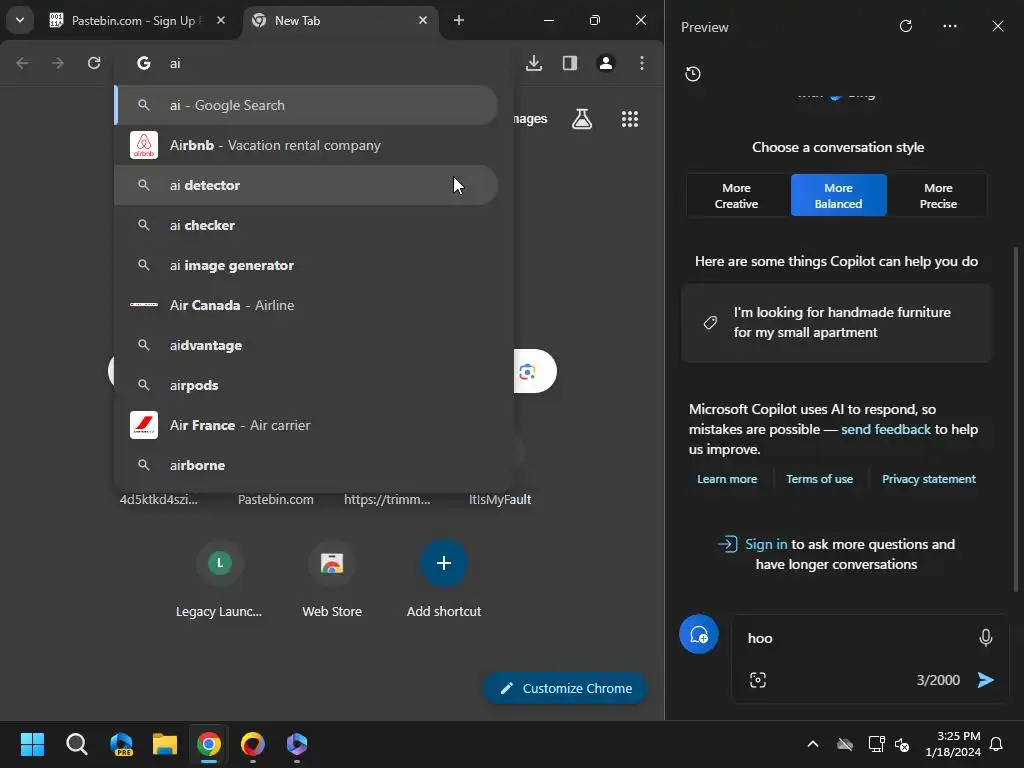Pick the 'ai image generator' suggestion
The height and width of the screenshot is (768, 1024).
[x=306, y=265]
